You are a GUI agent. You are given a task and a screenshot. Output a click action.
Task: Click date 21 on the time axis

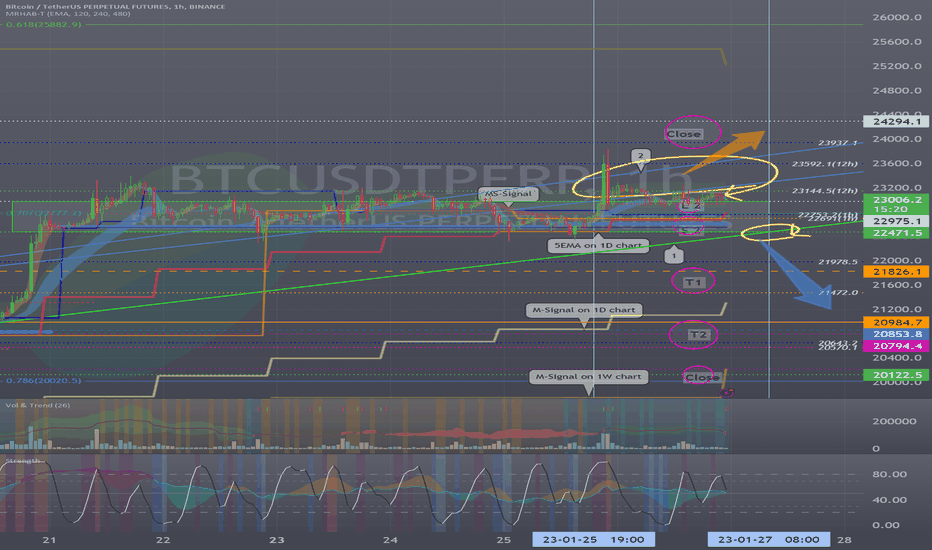pyautogui.click(x=49, y=540)
